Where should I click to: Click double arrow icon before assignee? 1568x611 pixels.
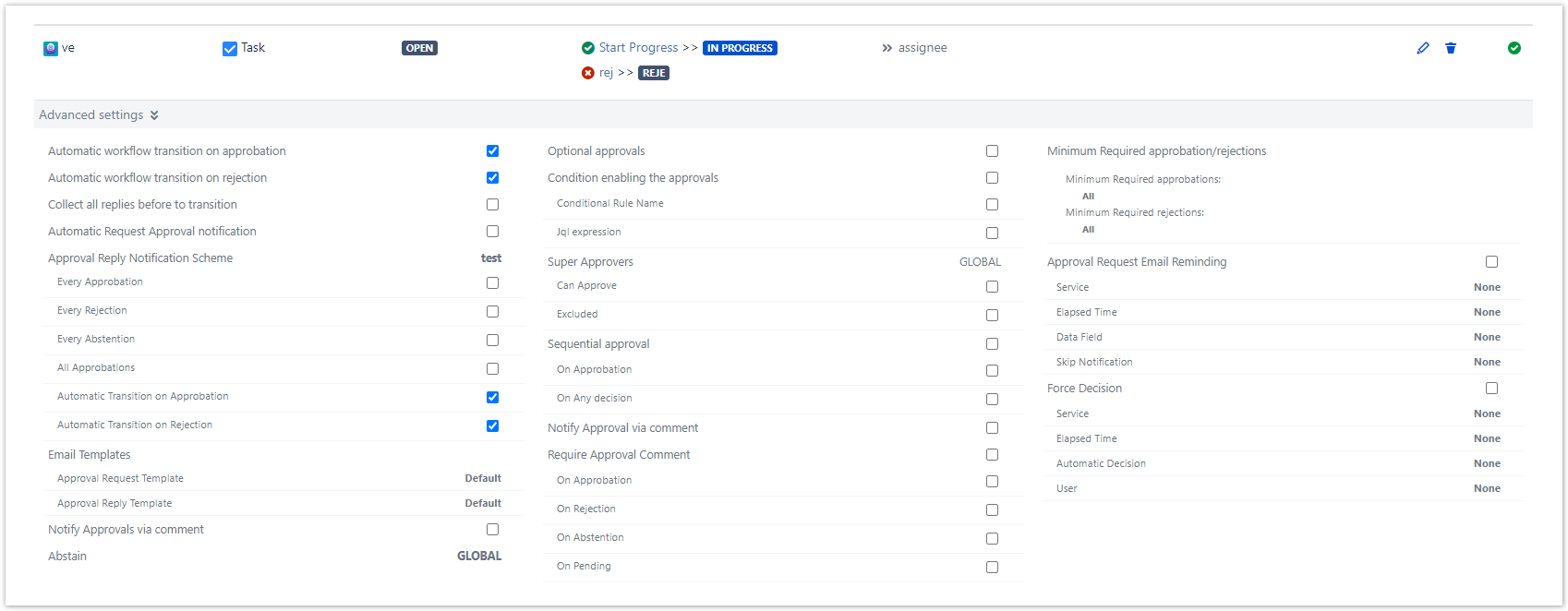click(887, 48)
